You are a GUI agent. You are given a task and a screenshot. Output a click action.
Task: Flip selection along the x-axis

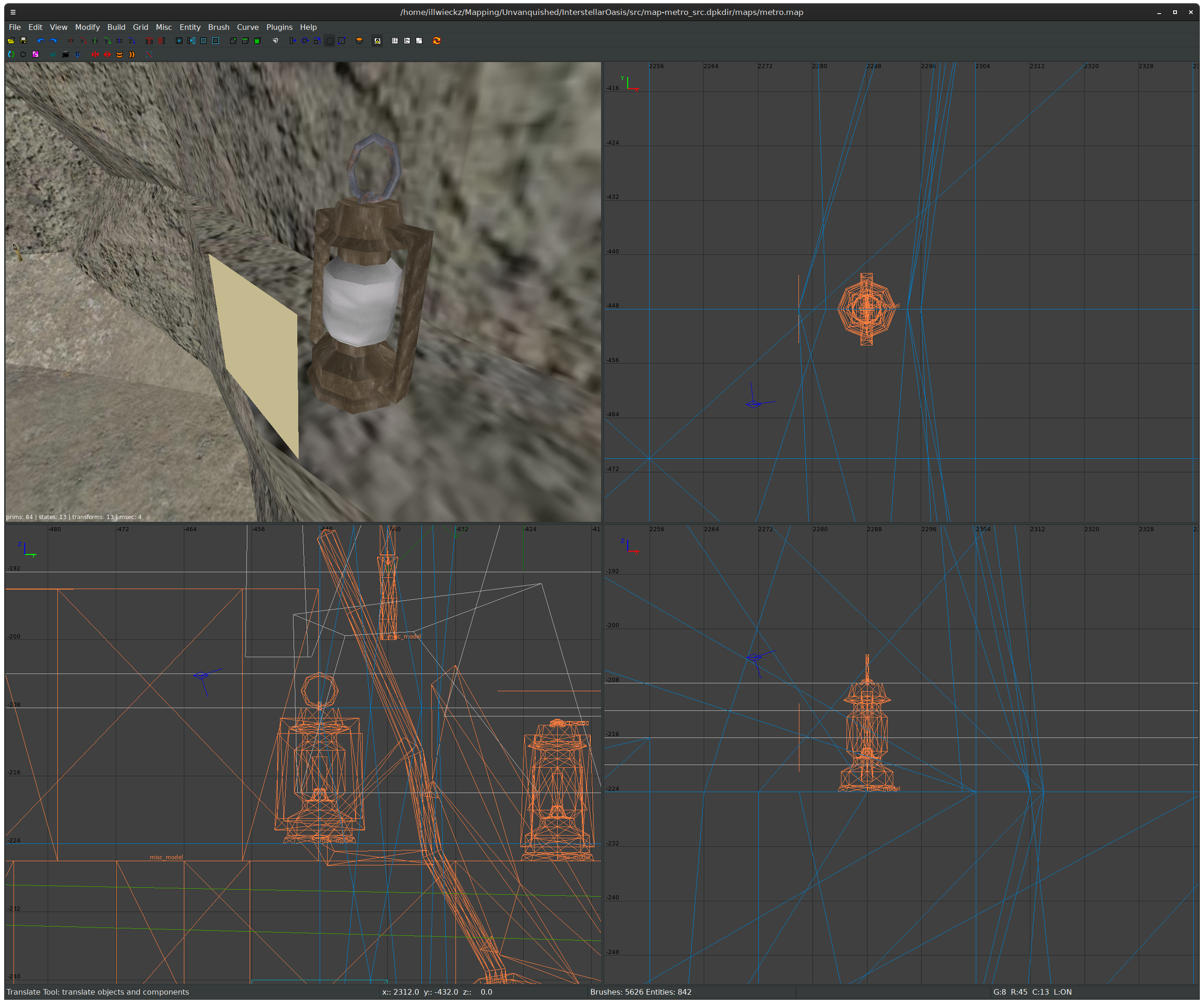point(70,41)
